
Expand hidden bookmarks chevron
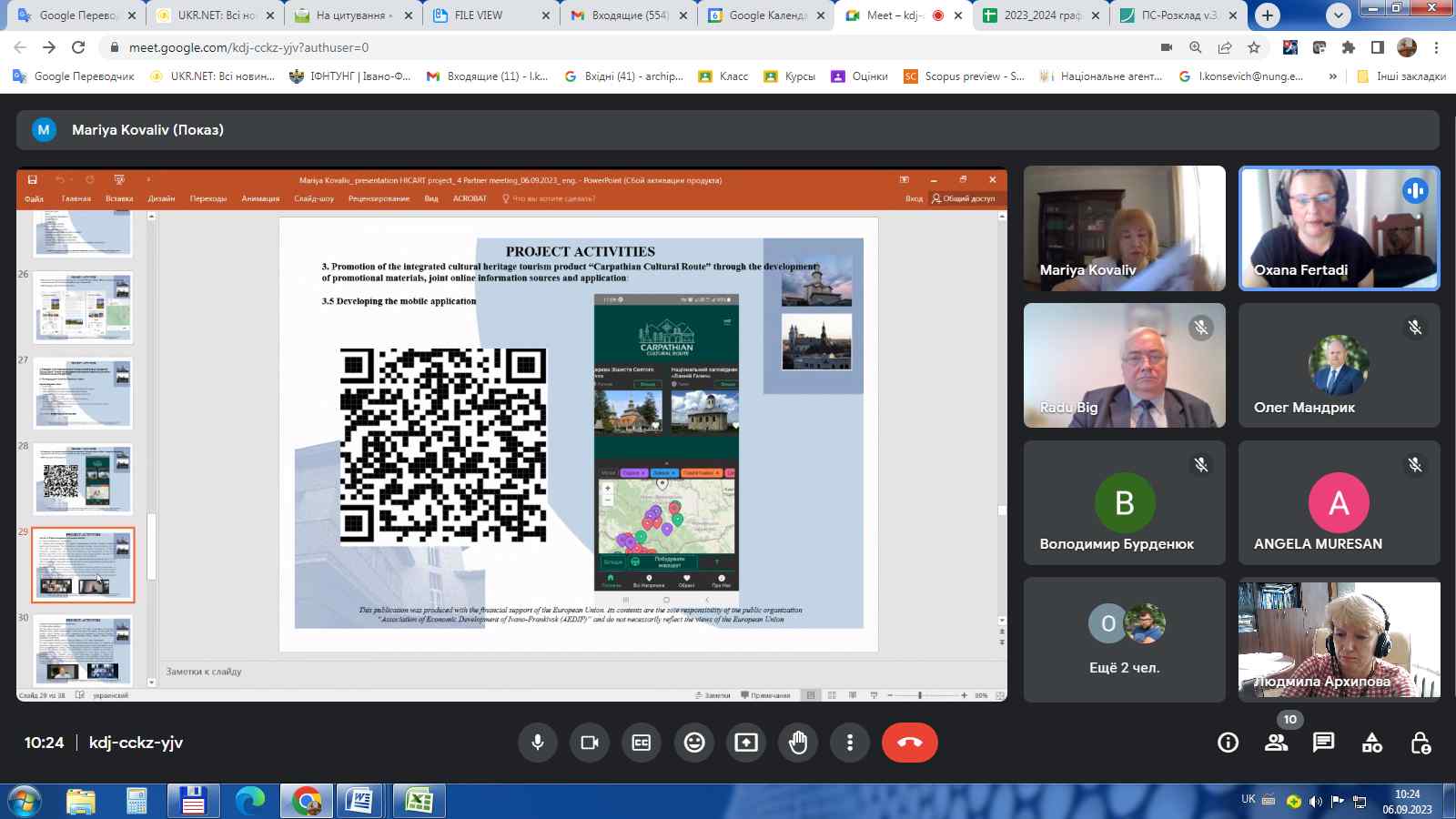tap(1333, 76)
